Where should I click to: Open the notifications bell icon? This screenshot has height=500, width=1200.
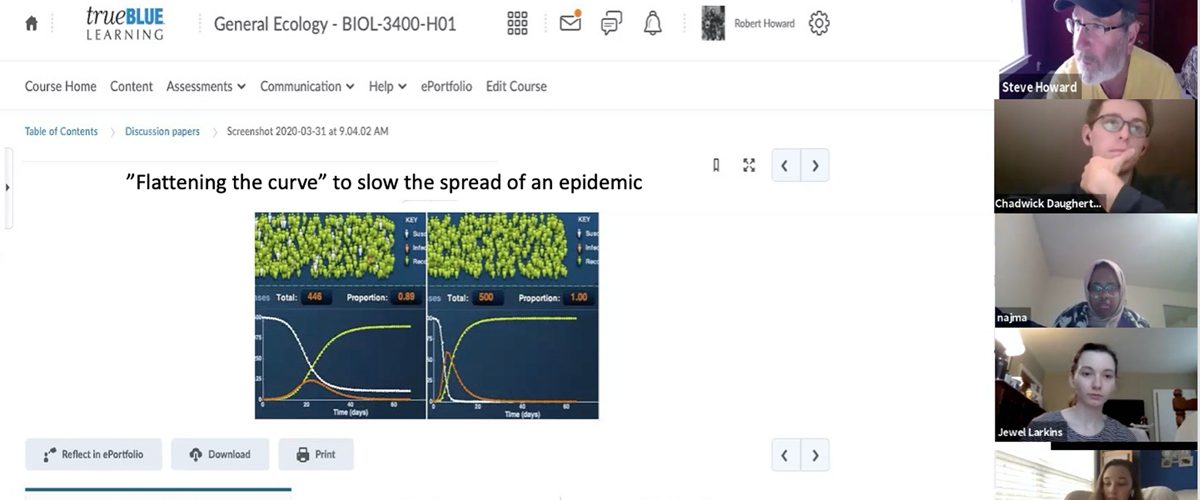[652, 23]
